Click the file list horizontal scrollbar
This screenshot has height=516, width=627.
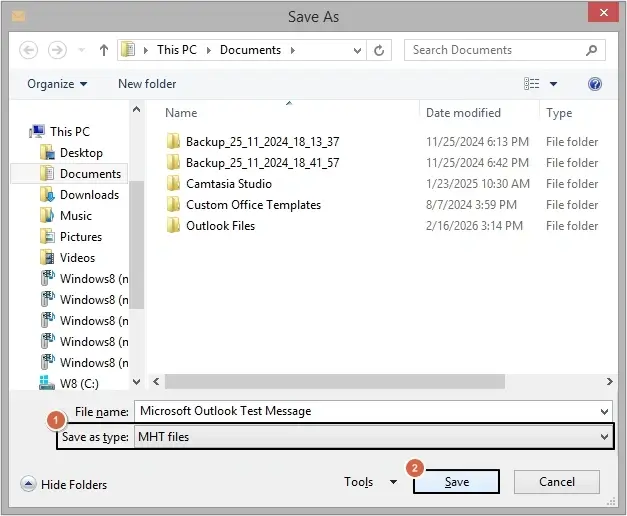[x=335, y=382]
